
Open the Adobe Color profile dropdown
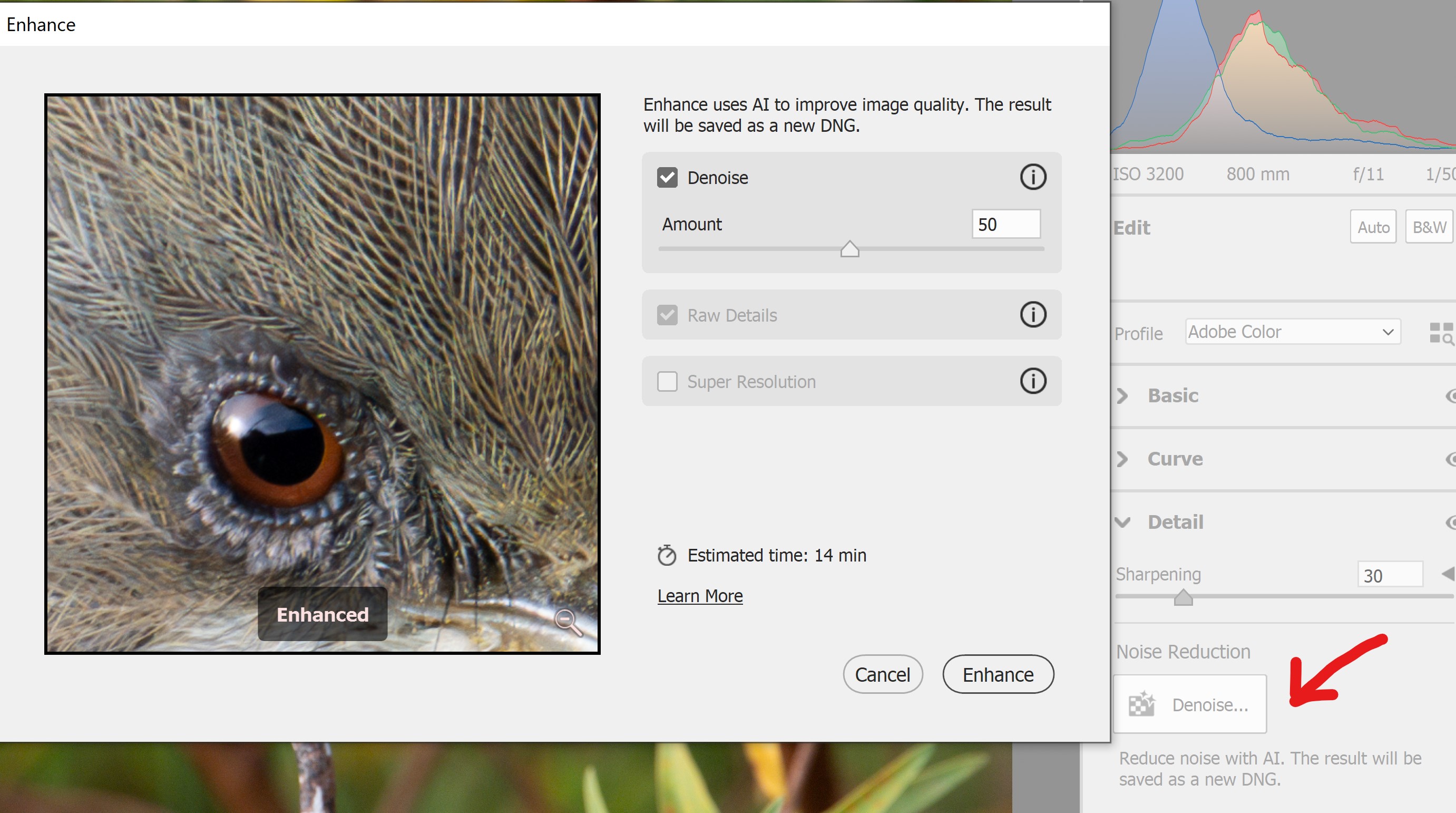pos(1293,331)
